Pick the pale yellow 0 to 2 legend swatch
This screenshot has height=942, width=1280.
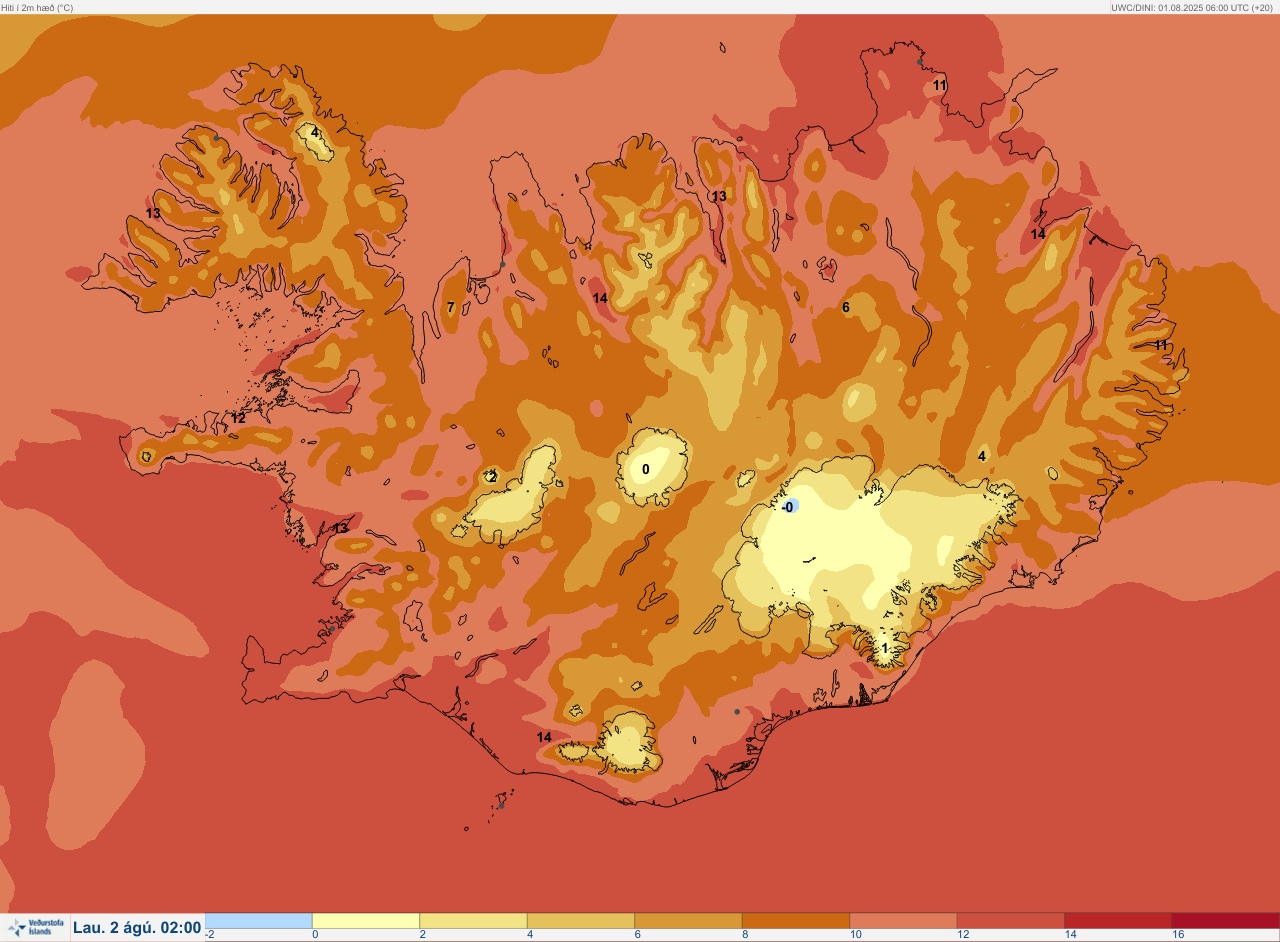click(366, 920)
